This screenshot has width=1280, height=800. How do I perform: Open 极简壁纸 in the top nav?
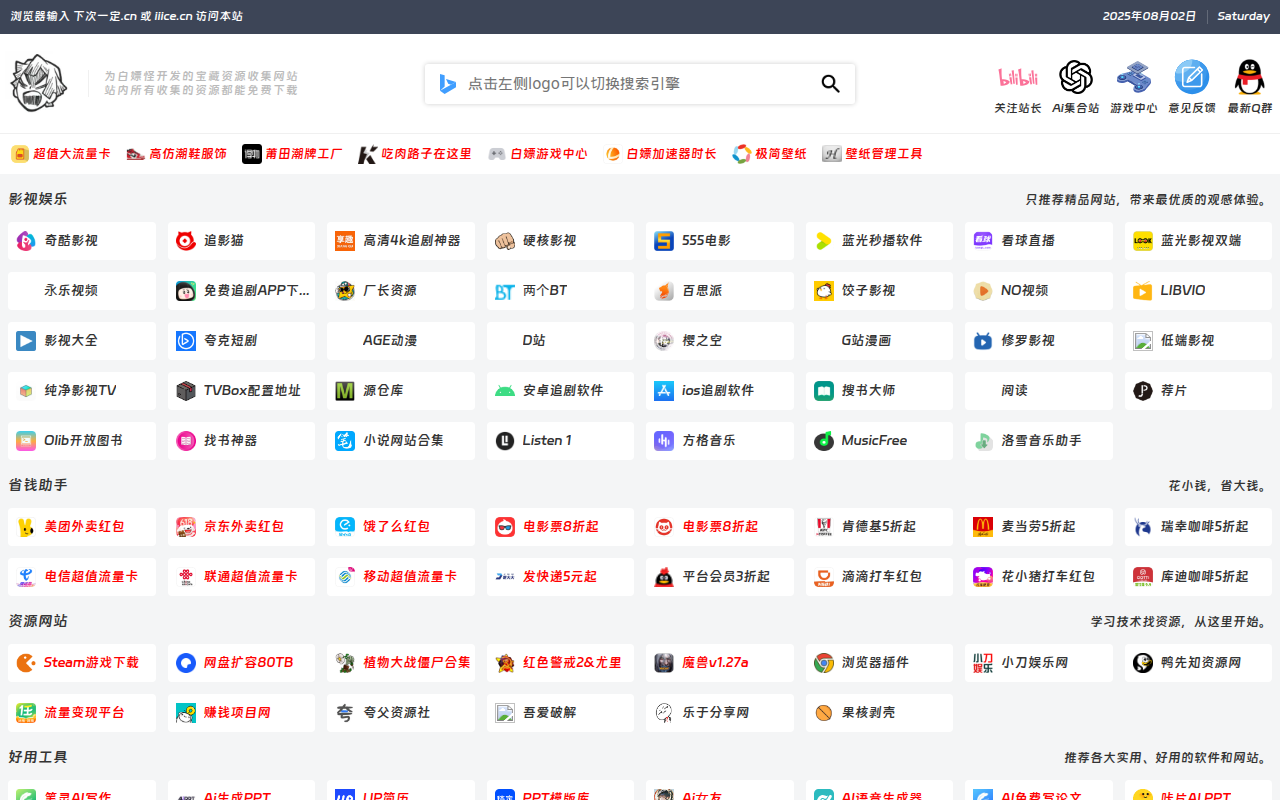pos(769,154)
